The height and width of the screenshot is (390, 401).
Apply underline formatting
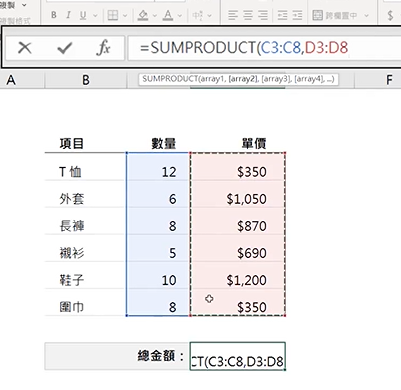(83, 15)
